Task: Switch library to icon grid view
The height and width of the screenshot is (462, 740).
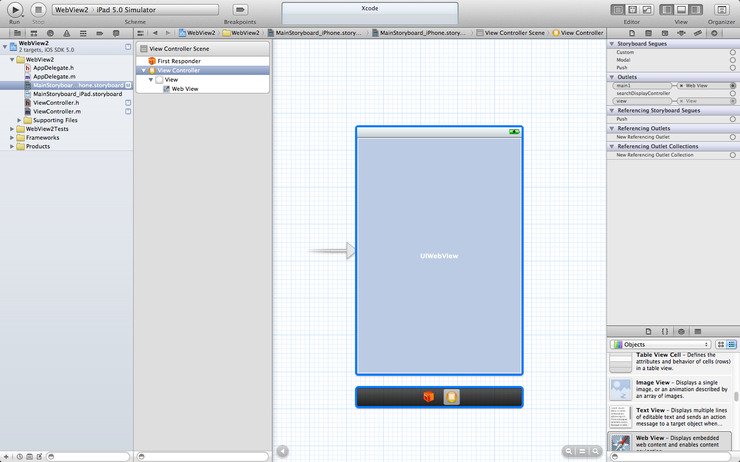Action: [x=721, y=344]
